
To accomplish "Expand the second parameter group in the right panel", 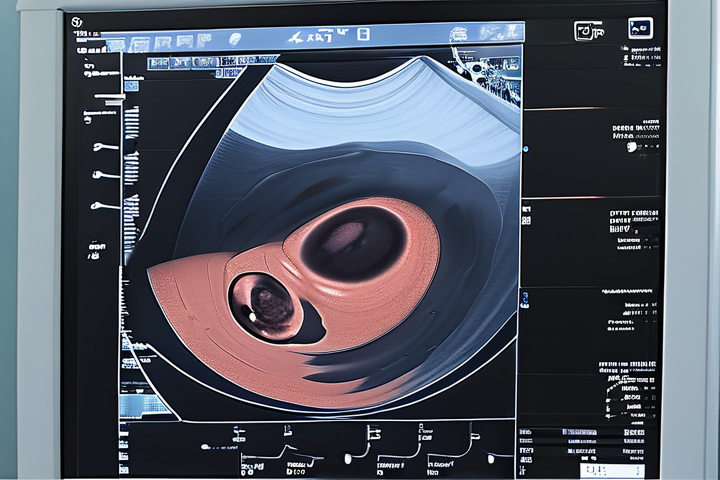I will pos(634,228).
